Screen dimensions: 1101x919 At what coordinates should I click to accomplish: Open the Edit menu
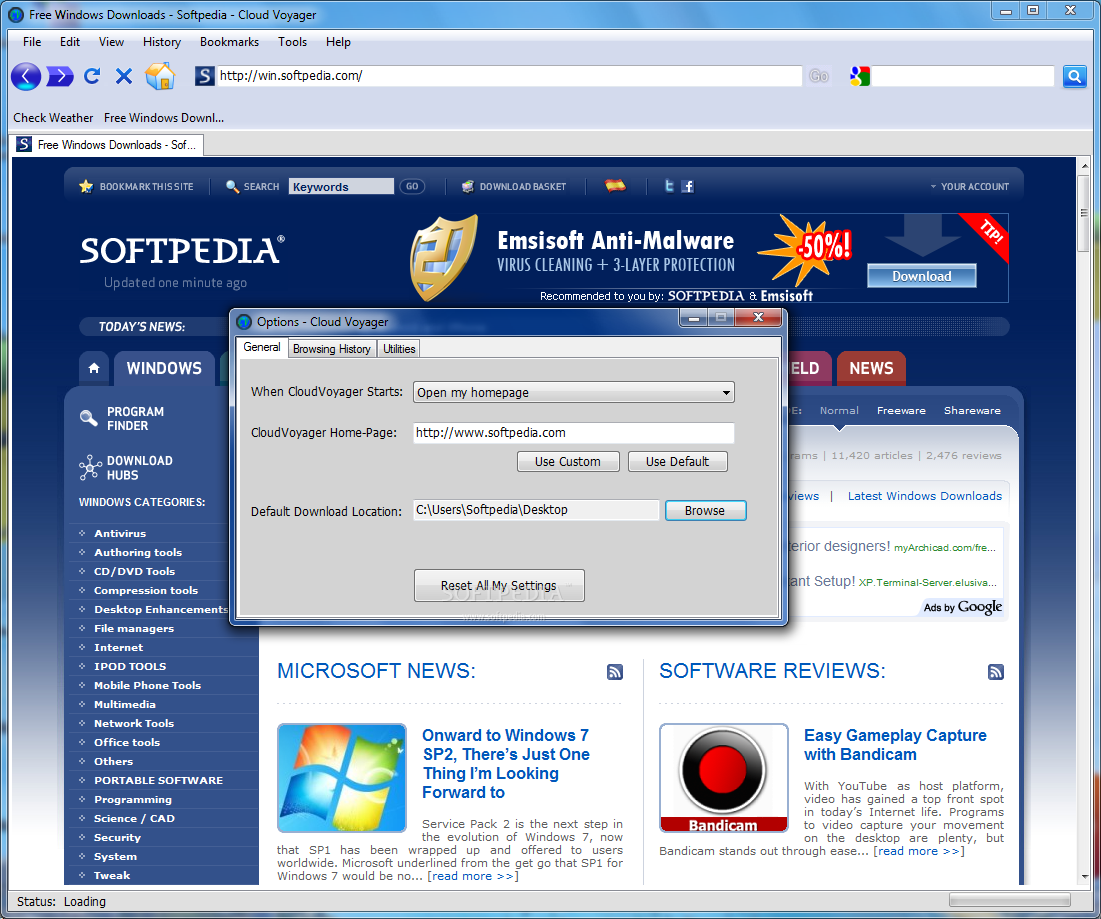(x=70, y=42)
